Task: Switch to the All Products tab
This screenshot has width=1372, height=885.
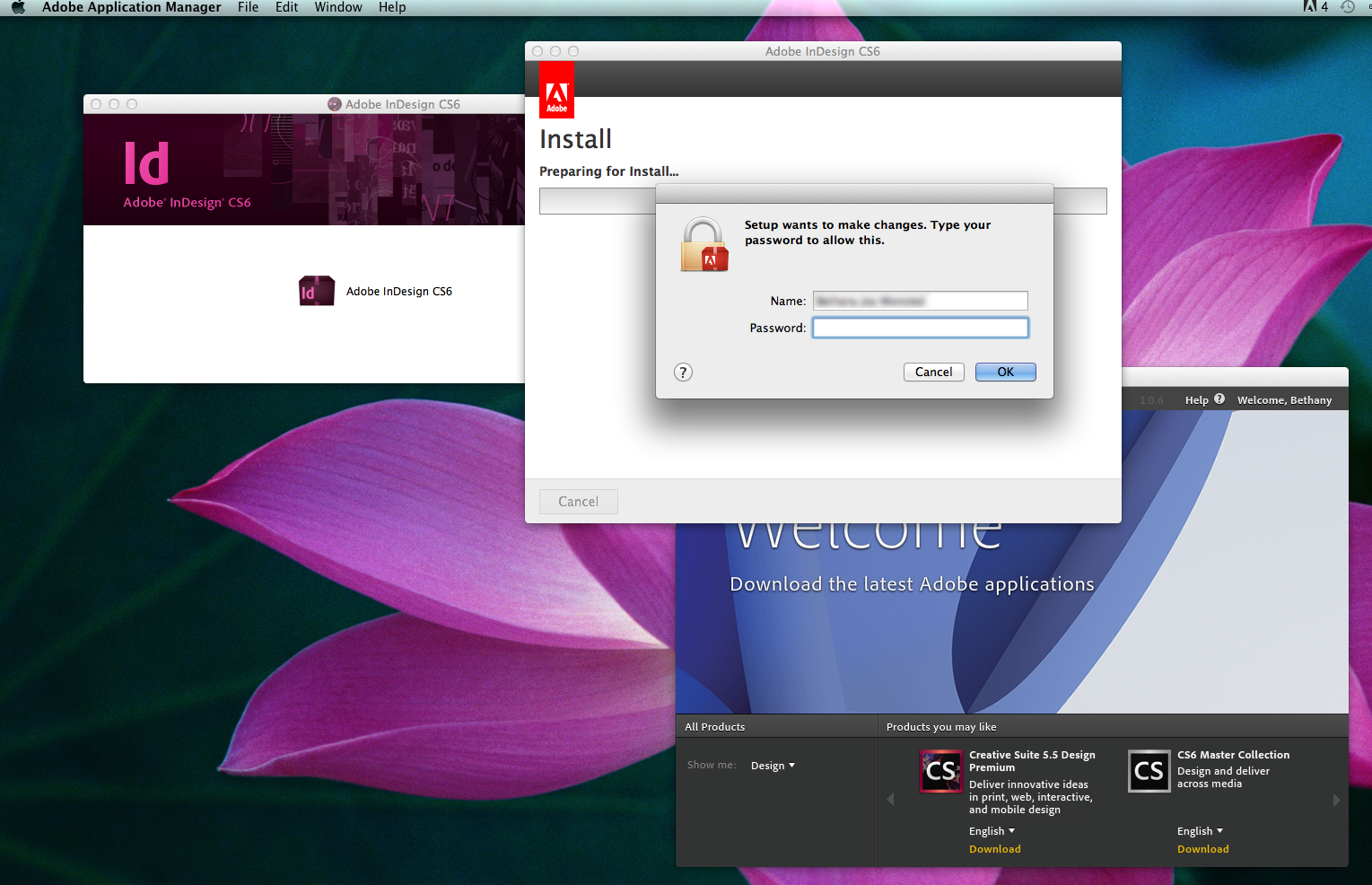Action: click(714, 726)
